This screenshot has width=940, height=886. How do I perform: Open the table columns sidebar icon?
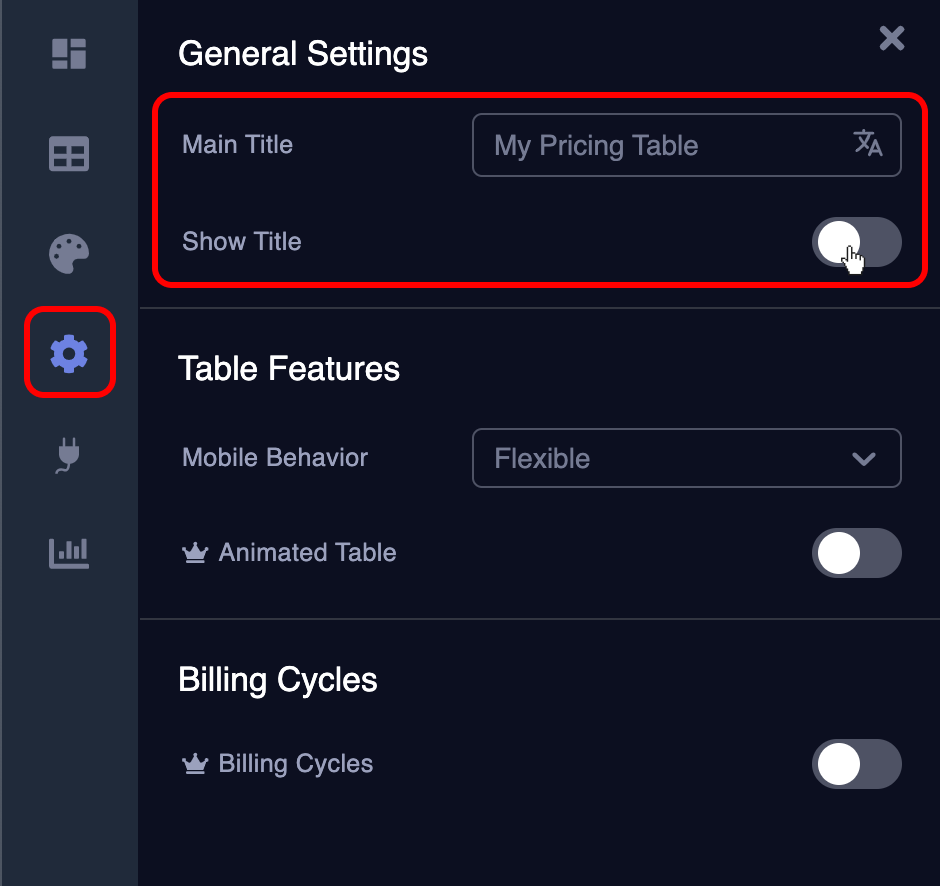coord(69,153)
